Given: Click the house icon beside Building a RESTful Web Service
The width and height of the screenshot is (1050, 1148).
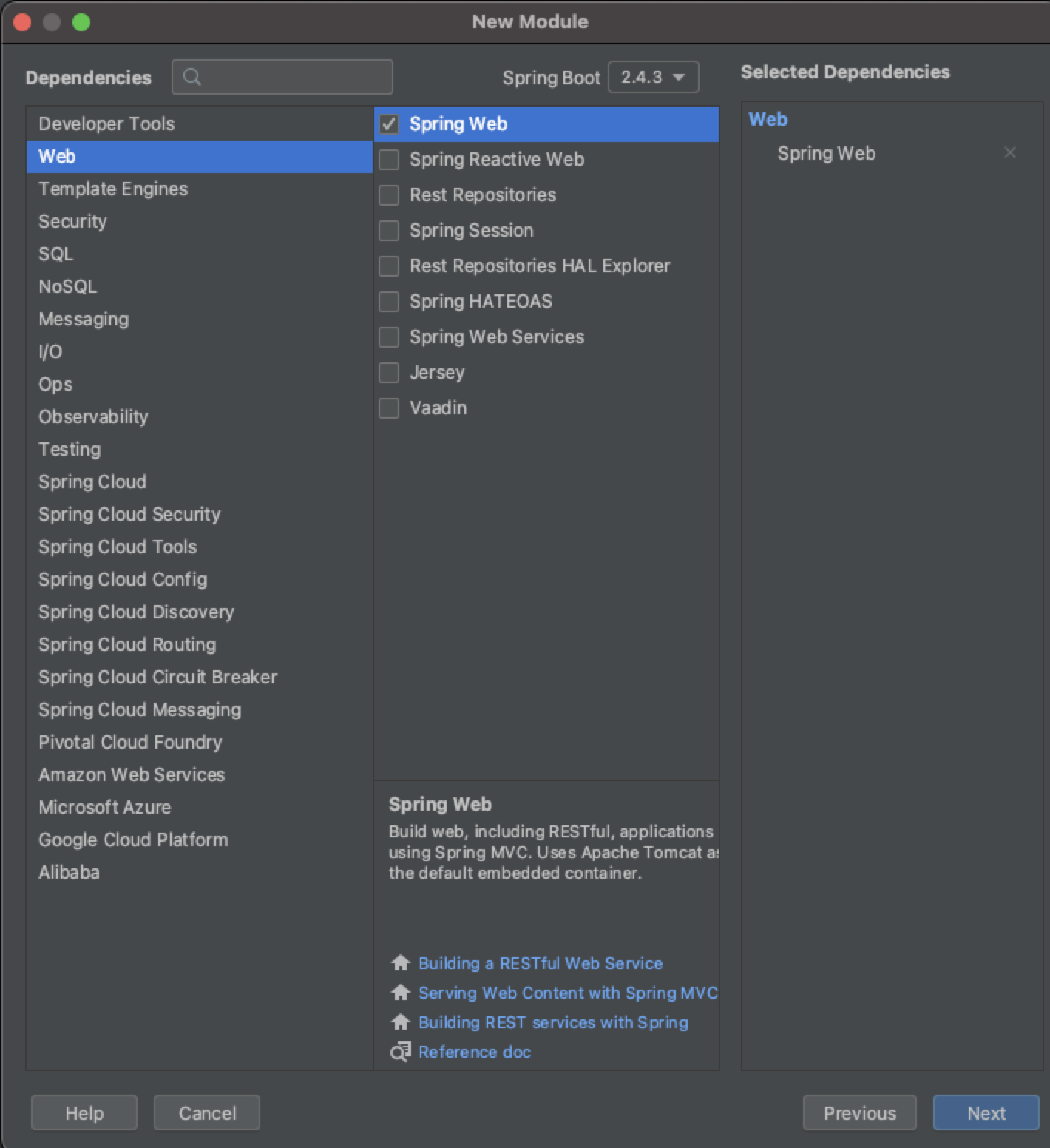Looking at the screenshot, I should (x=400, y=963).
